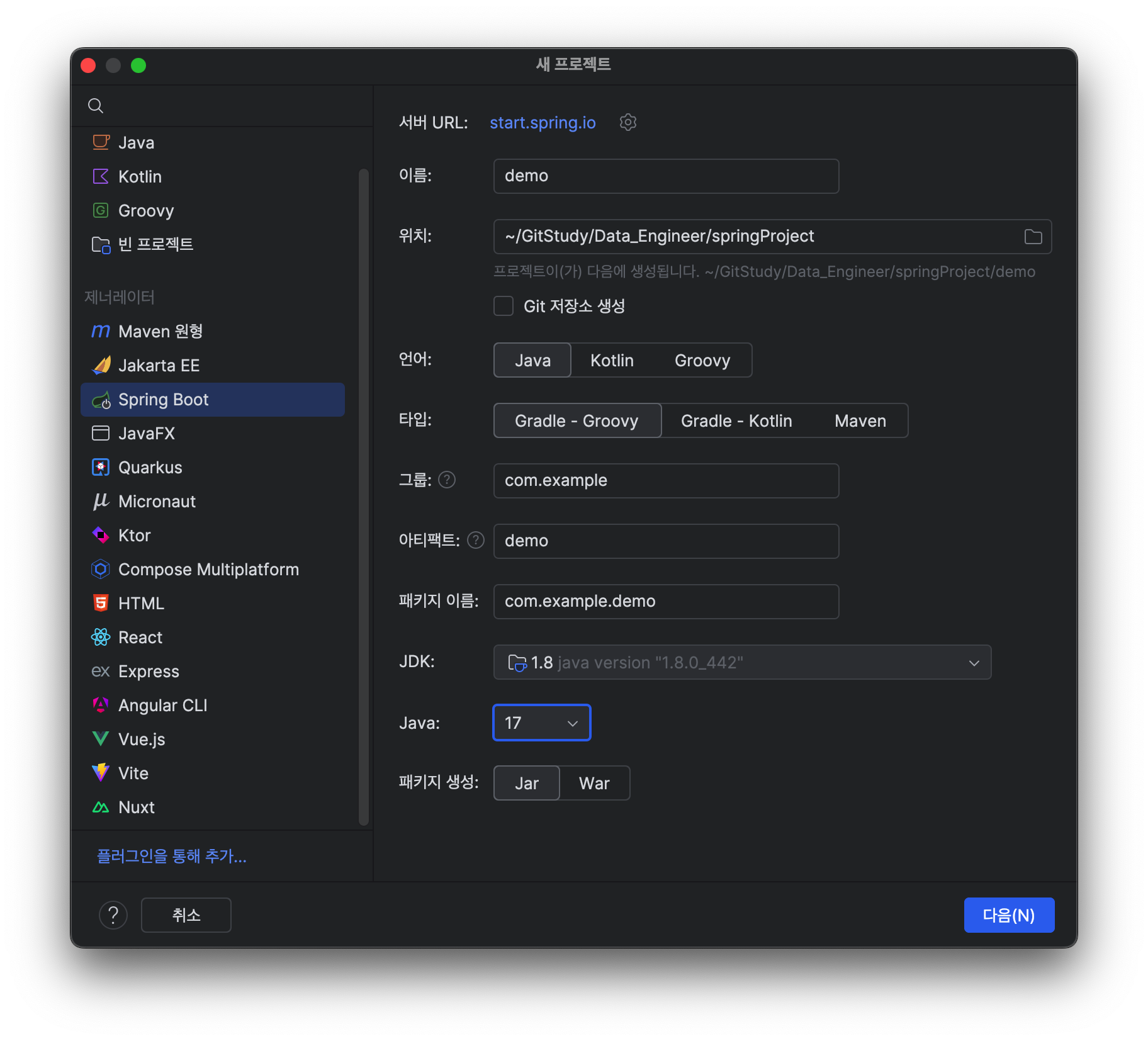Image resolution: width=1148 pixels, height=1041 pixels.
Task: Open the JDK dropdown
Action: click(742, 662)
